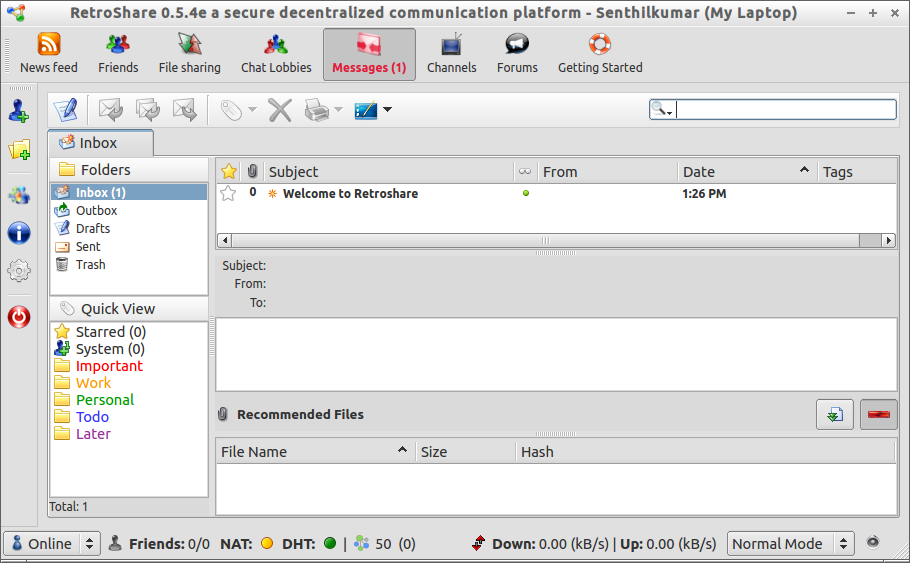910x563 pixels.
Task: Open the Chat Lobbies page
Action: [276, 55]
